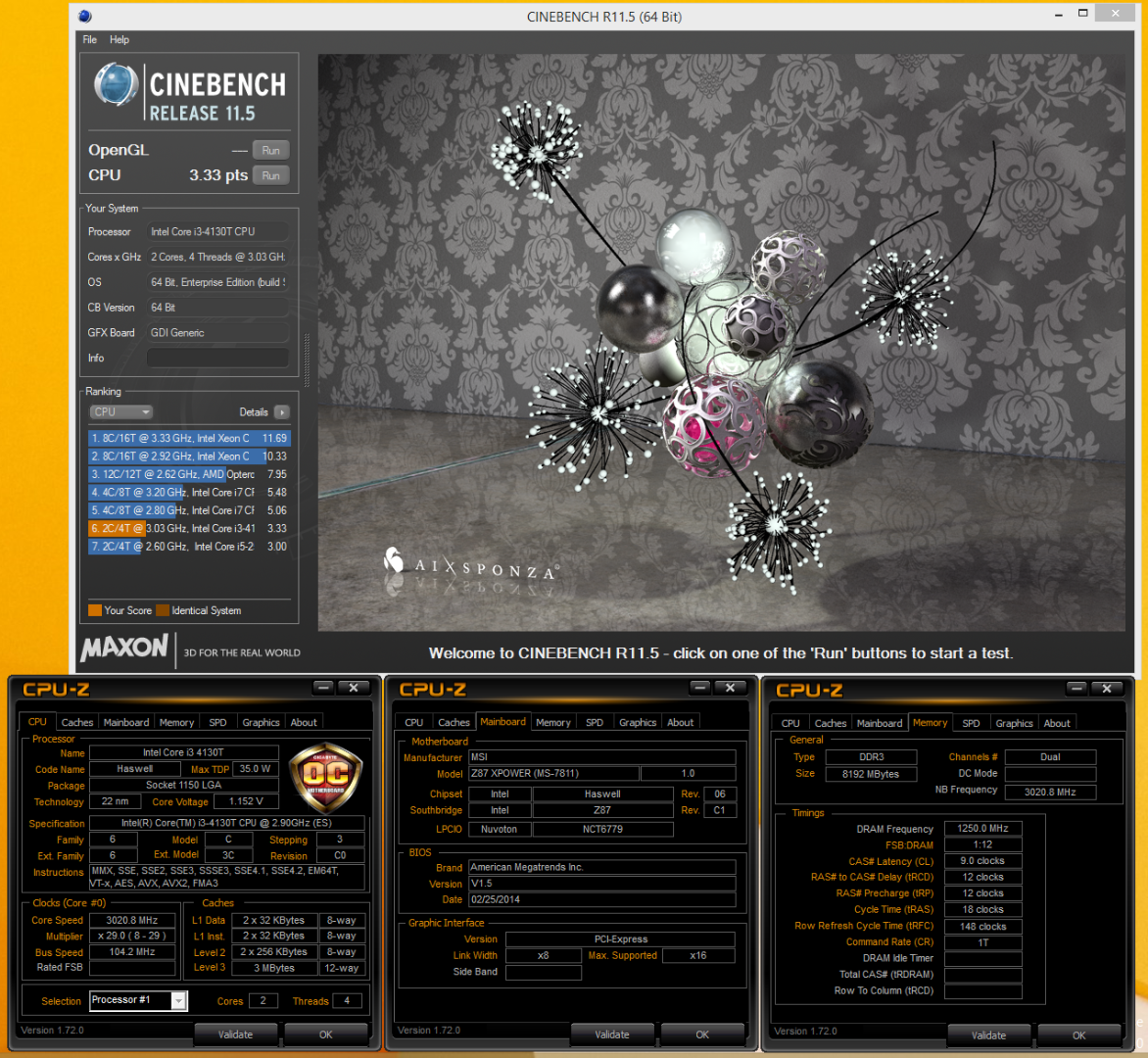Click Validate in the CPU tab CPU-Z window
This screenshot has height=1058, width=1148.
pos(235,1034)
